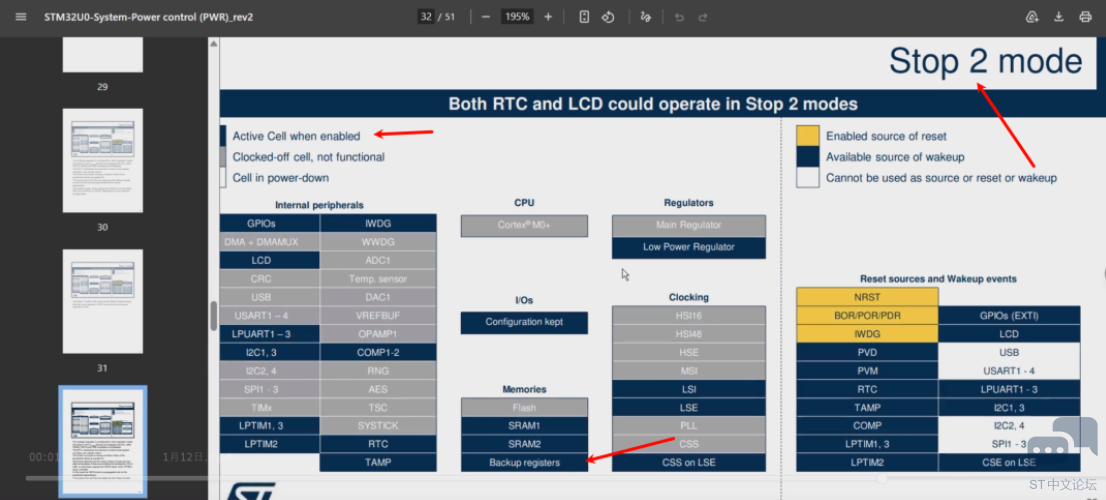The image size is (1106, 500).
Task: Click the OPAMP1 cell
Action: point(378,334)
